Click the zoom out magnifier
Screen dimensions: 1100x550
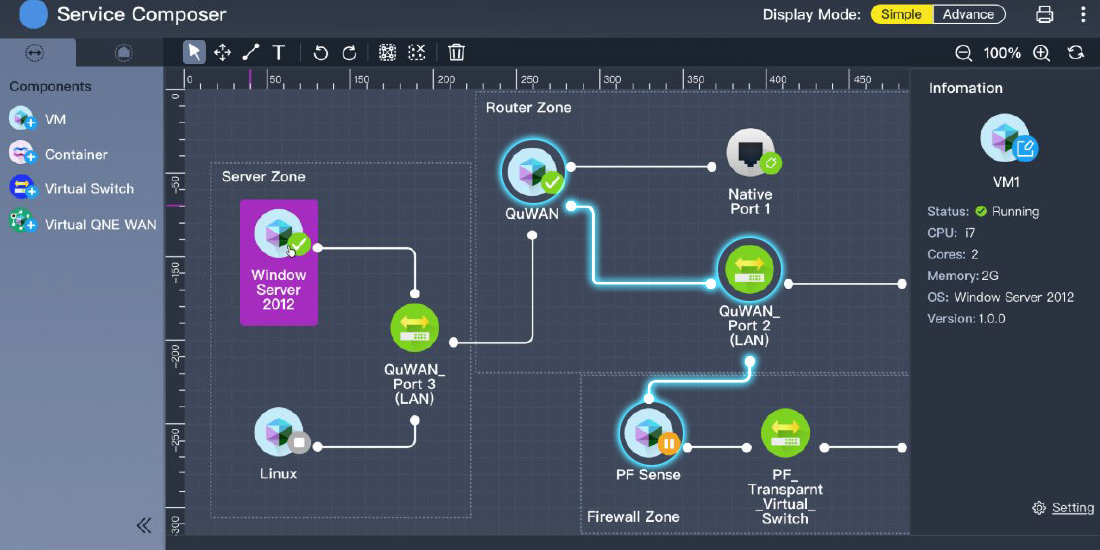click(x=963, y=53)
